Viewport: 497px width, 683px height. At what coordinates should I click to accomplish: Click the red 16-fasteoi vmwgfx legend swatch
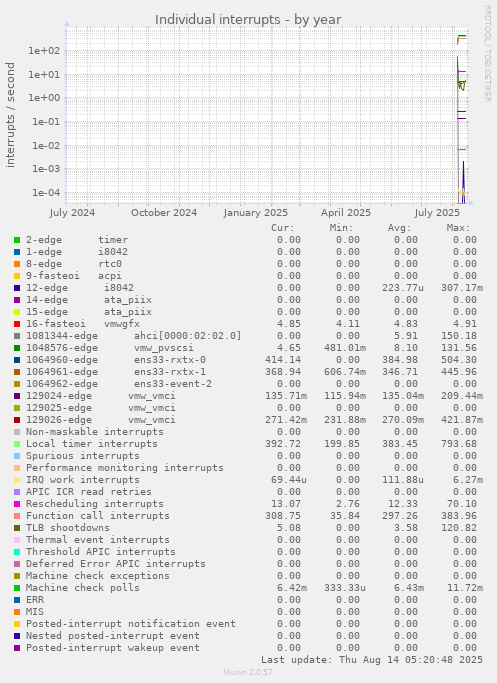coord(17,324)
